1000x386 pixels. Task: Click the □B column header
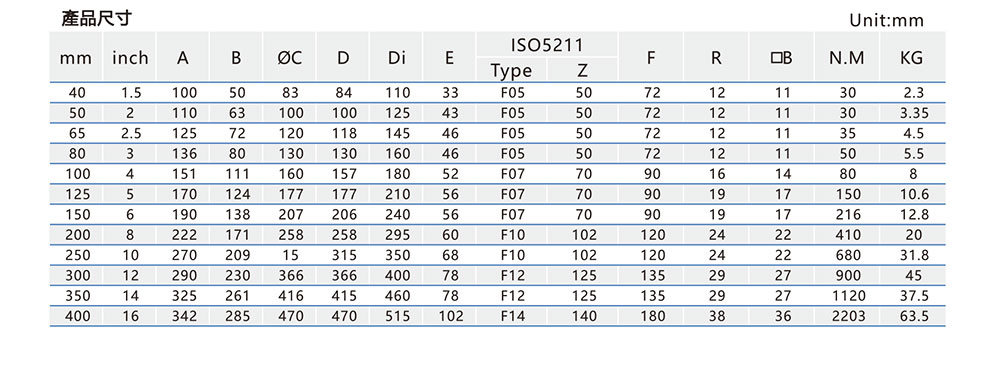[781, 57]
